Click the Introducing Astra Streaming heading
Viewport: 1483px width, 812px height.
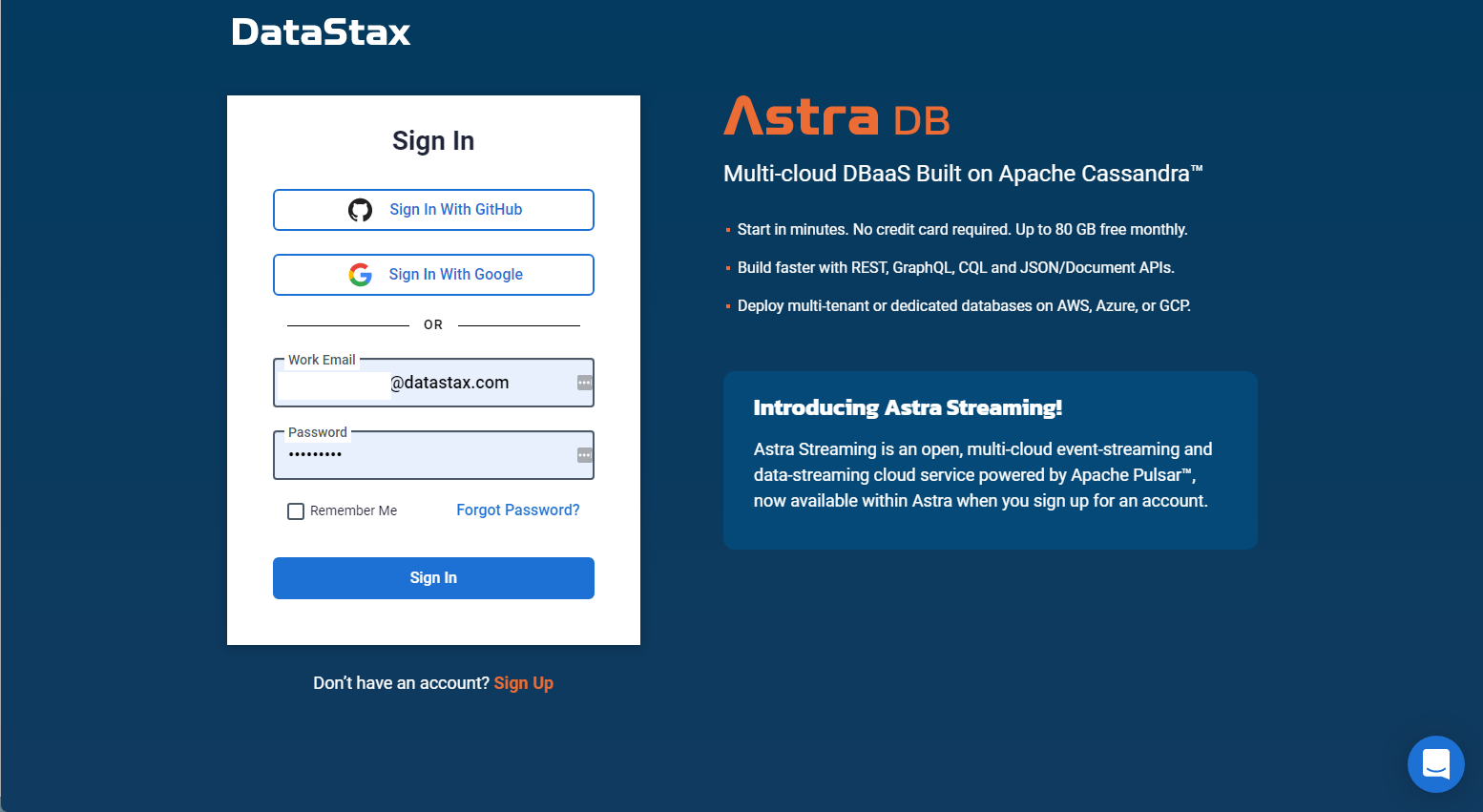point(908,408)
